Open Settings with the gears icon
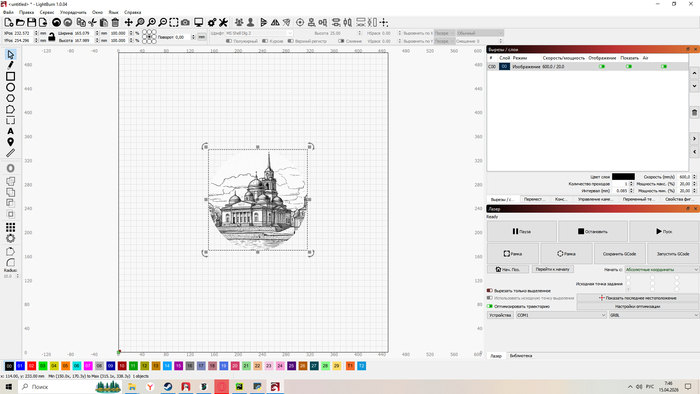The width and height of the screenshot is (700, 394). (212, 22)
